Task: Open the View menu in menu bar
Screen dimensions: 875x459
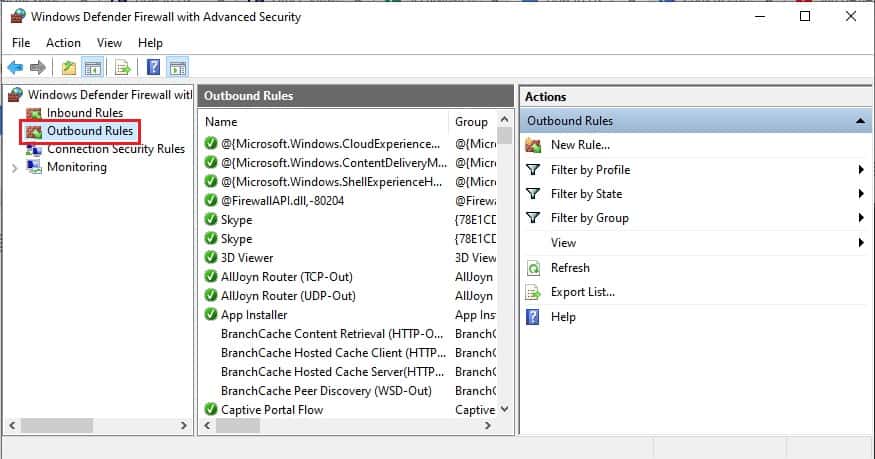Action: pos(109,43)
